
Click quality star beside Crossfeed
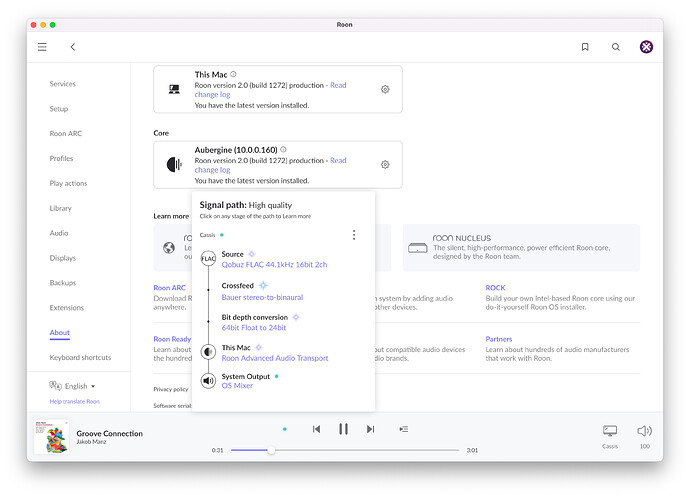263,285
